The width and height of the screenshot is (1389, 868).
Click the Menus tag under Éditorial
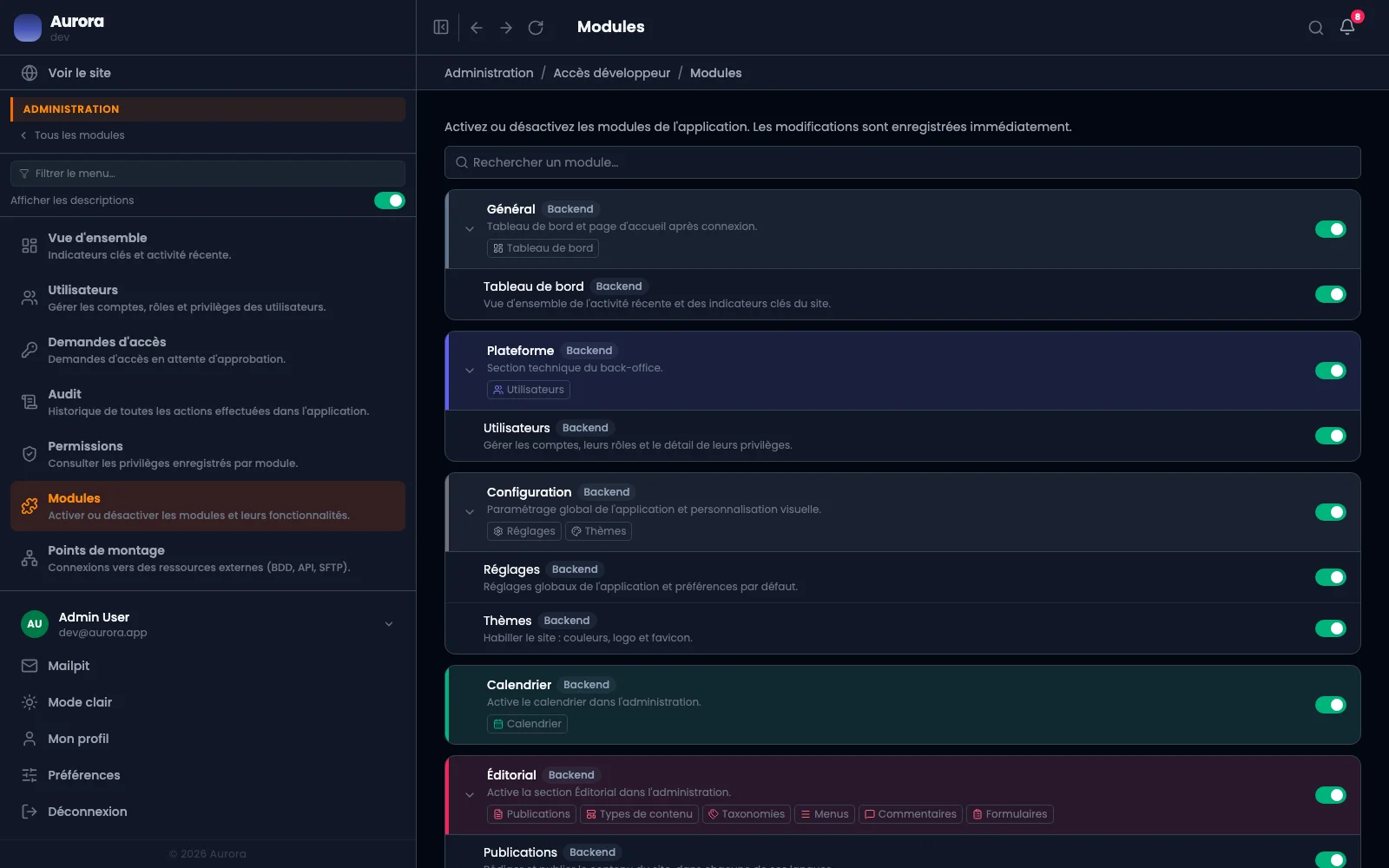click(825, 814)
